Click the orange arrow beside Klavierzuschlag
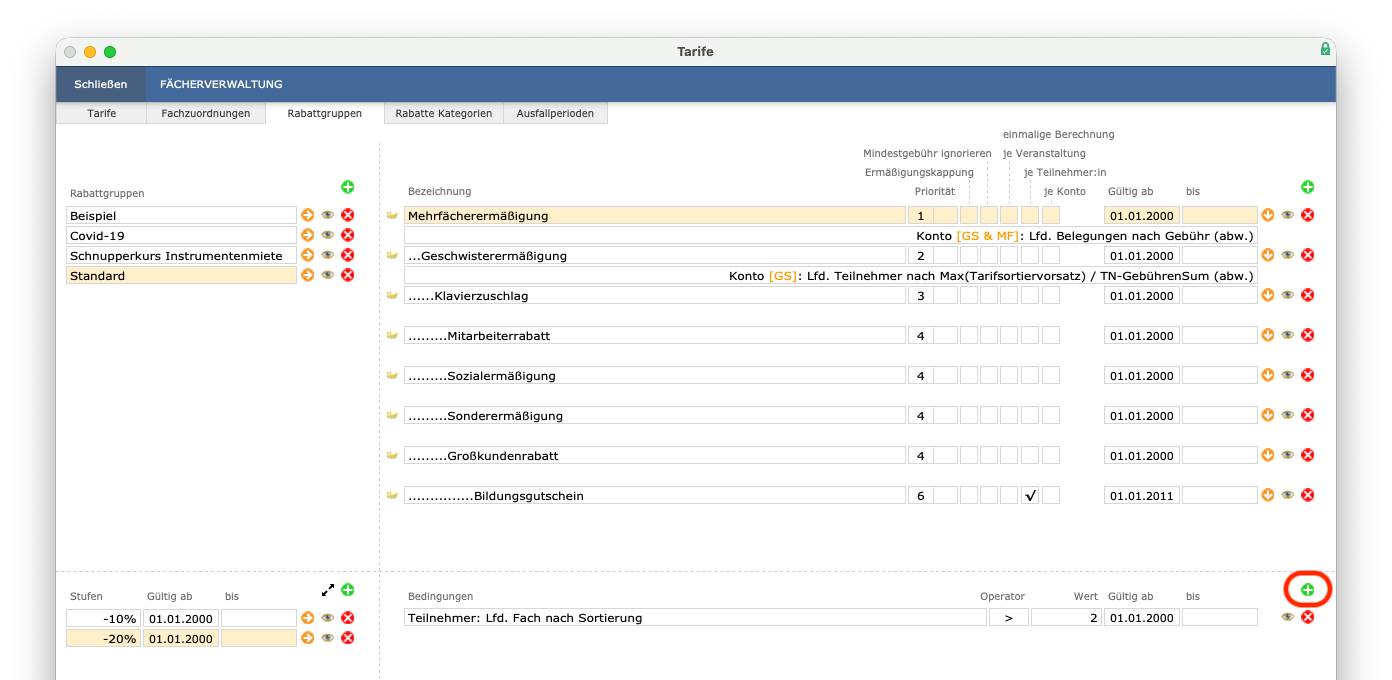 [x=1267, y=295]
